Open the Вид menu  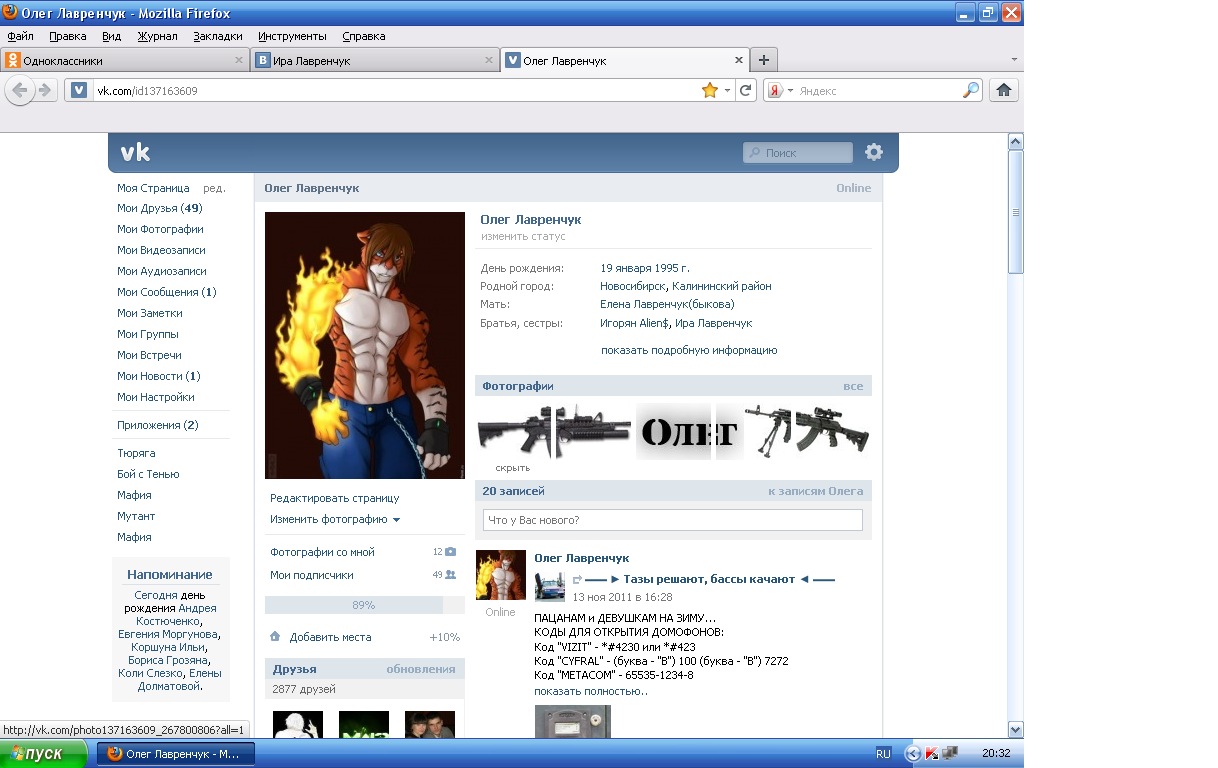[x=111, y=36]
